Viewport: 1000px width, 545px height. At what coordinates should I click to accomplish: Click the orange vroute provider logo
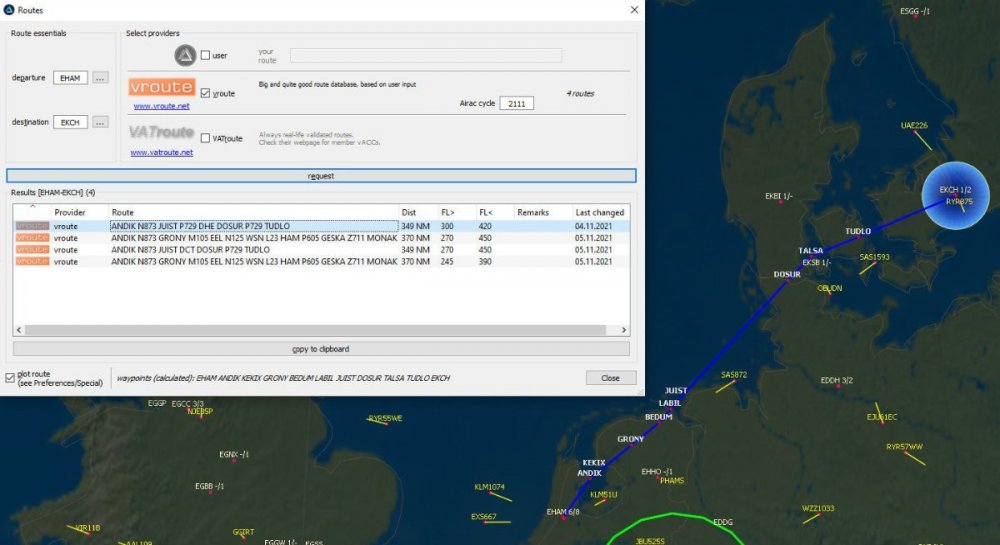click(x=161, y=87)
